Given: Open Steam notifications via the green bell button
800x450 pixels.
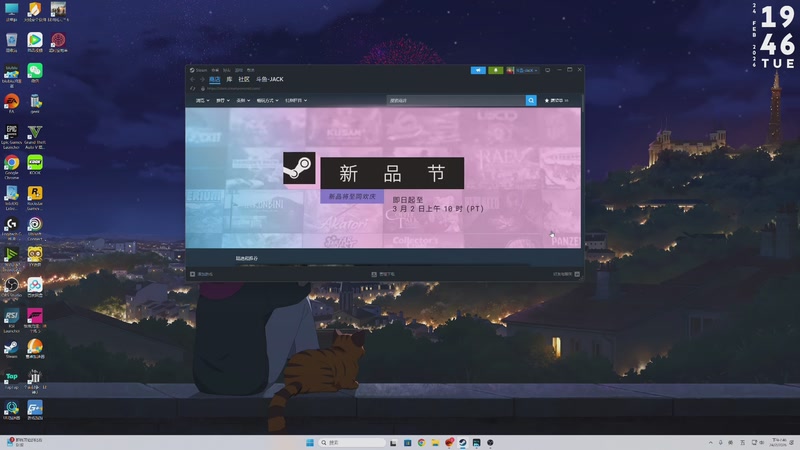Looking at the screenshot, I should coord(495,70).
